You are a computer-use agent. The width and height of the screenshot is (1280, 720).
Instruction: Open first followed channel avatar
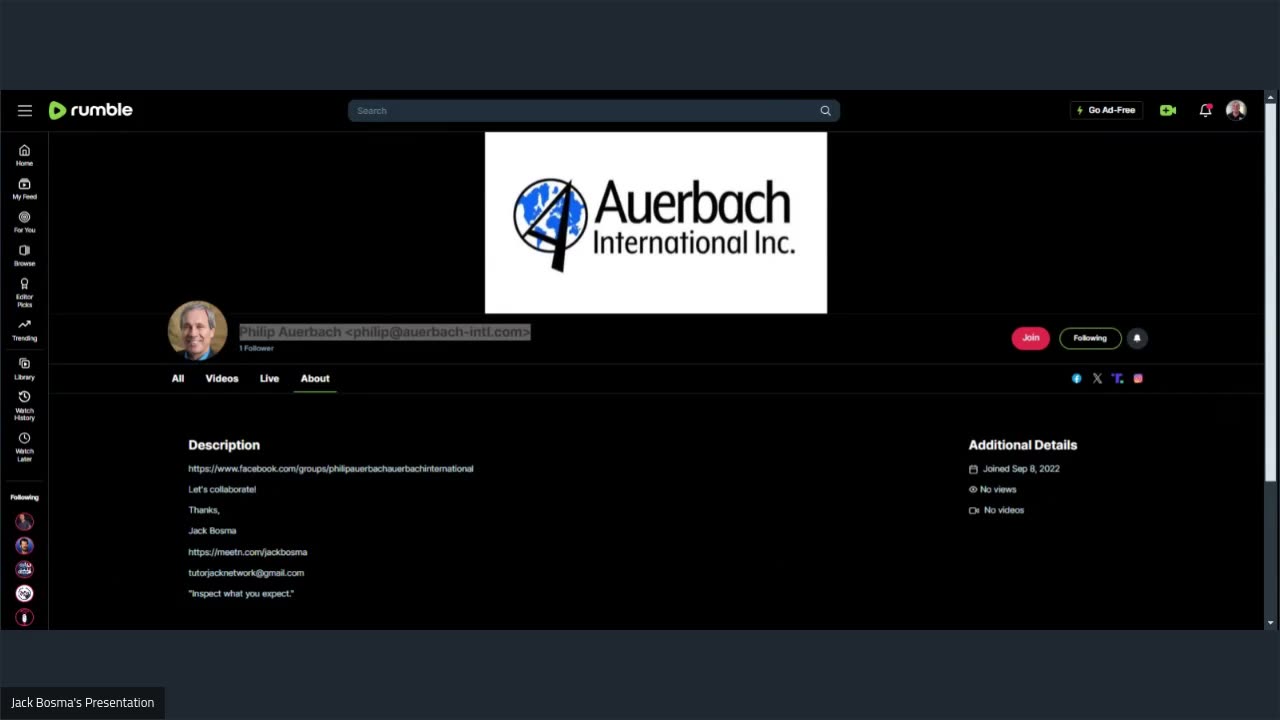(24, 522)
